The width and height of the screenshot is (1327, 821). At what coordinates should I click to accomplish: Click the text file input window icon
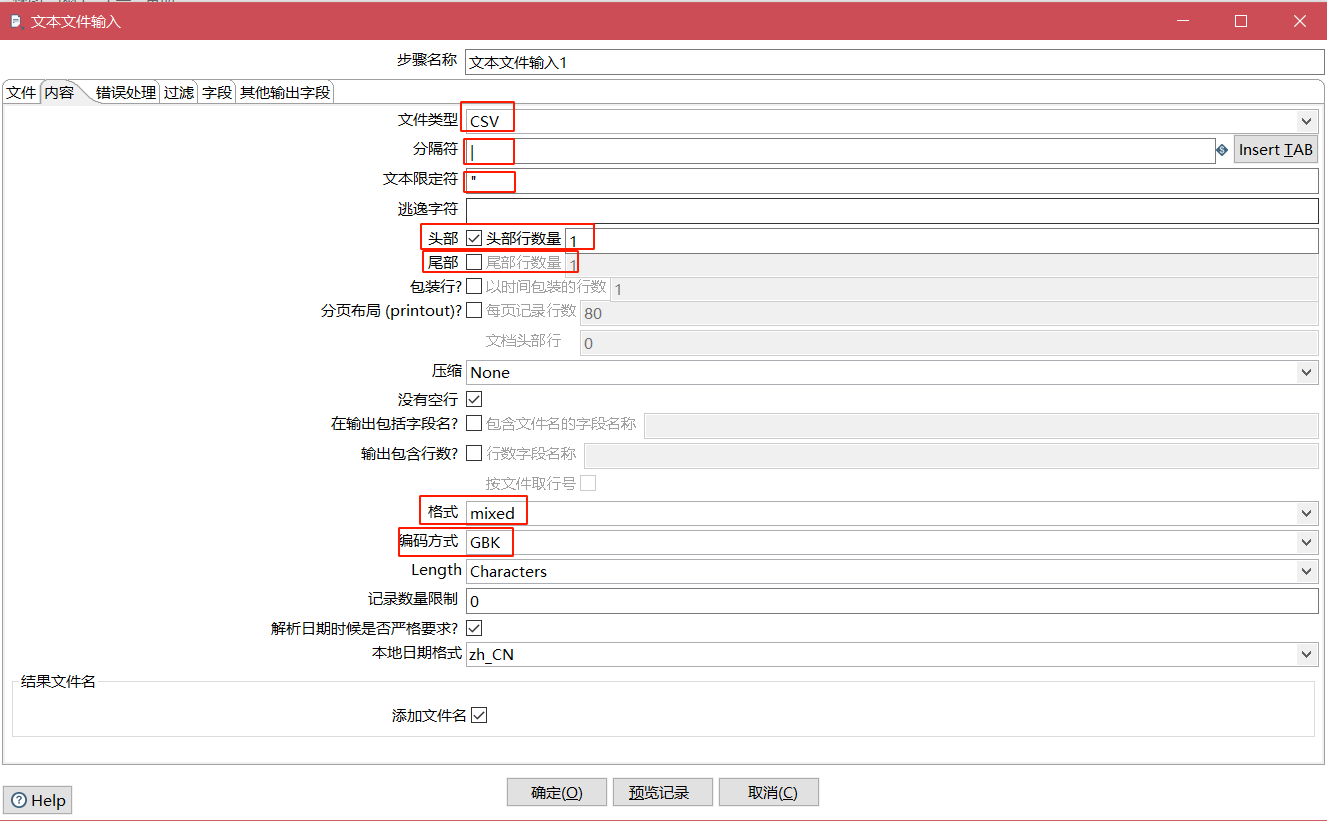15,21
